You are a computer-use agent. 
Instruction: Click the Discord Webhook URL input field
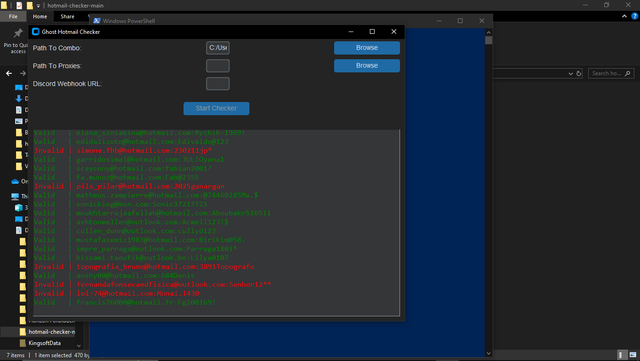pyautogui.click(x=218, y=84)
